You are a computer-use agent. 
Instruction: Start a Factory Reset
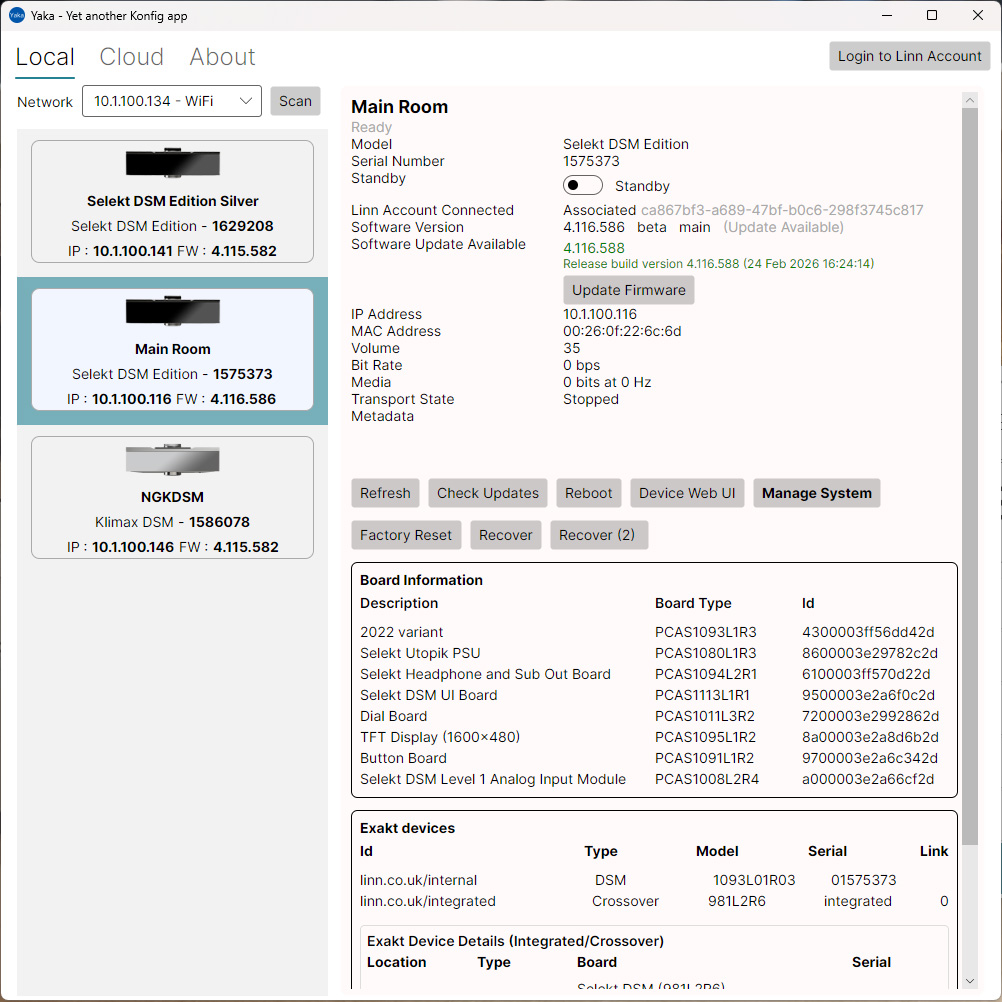click(x=406, y=535)
